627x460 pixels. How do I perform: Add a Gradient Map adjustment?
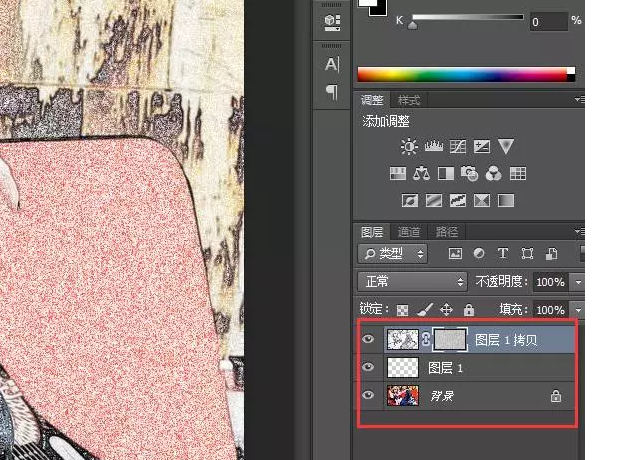click(x=505, y=200)
